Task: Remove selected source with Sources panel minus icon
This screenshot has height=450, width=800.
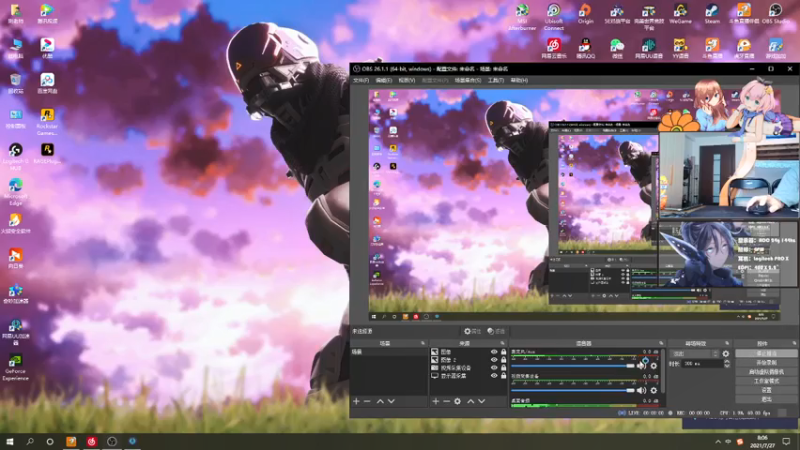Action: (x=446, y=402)
